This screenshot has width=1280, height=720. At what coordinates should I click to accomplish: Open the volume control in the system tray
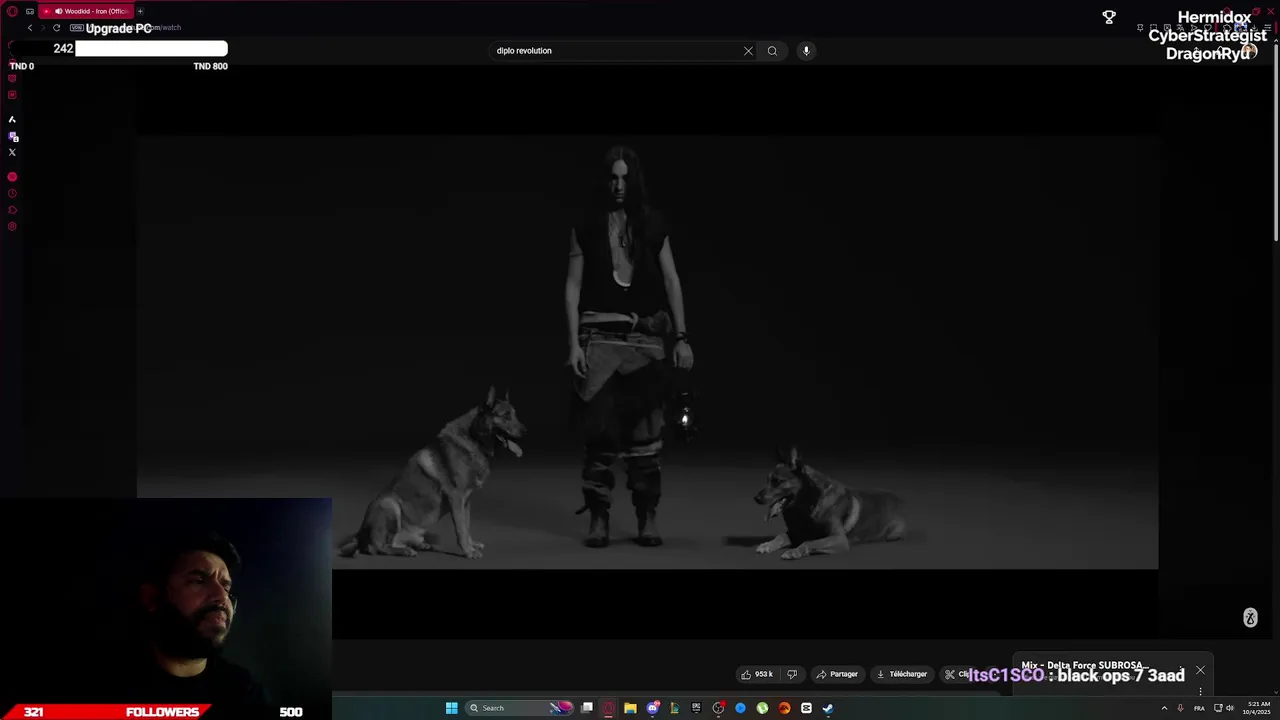(1230, 708)
